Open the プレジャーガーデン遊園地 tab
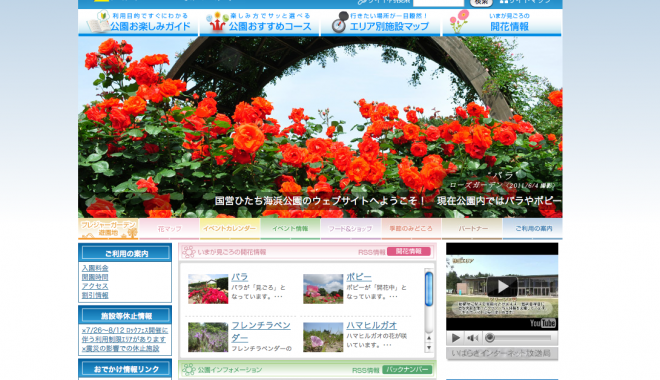Image resolution: width=660 pixels, height=380 pixels. pos(109,229)
